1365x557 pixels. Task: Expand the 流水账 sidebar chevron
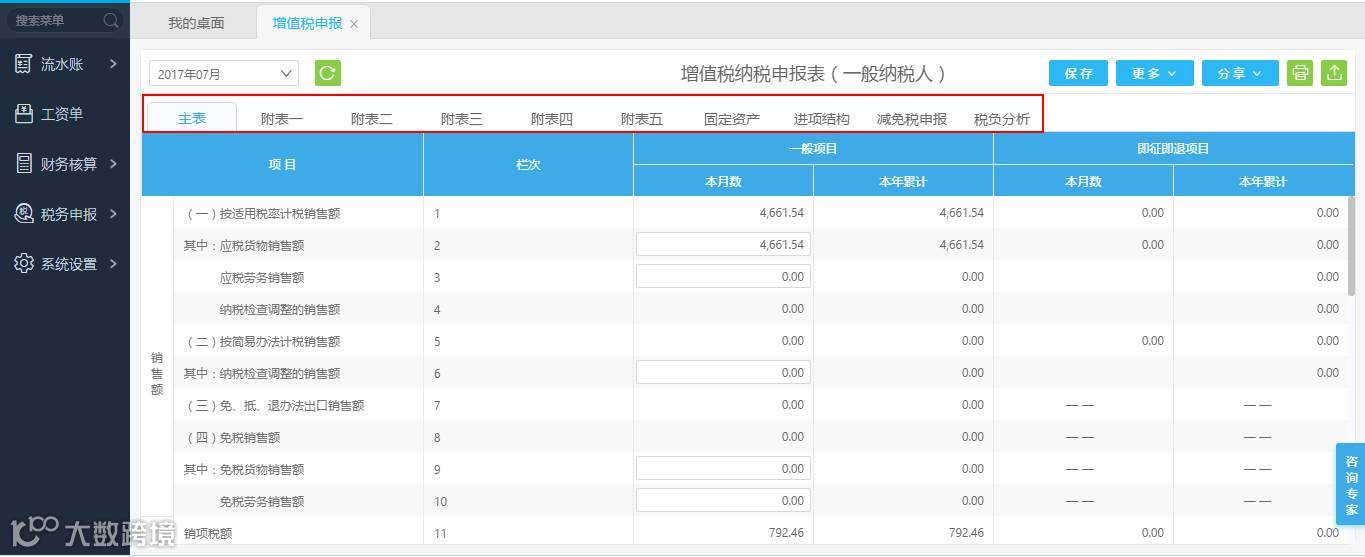[x=113, y=64]
